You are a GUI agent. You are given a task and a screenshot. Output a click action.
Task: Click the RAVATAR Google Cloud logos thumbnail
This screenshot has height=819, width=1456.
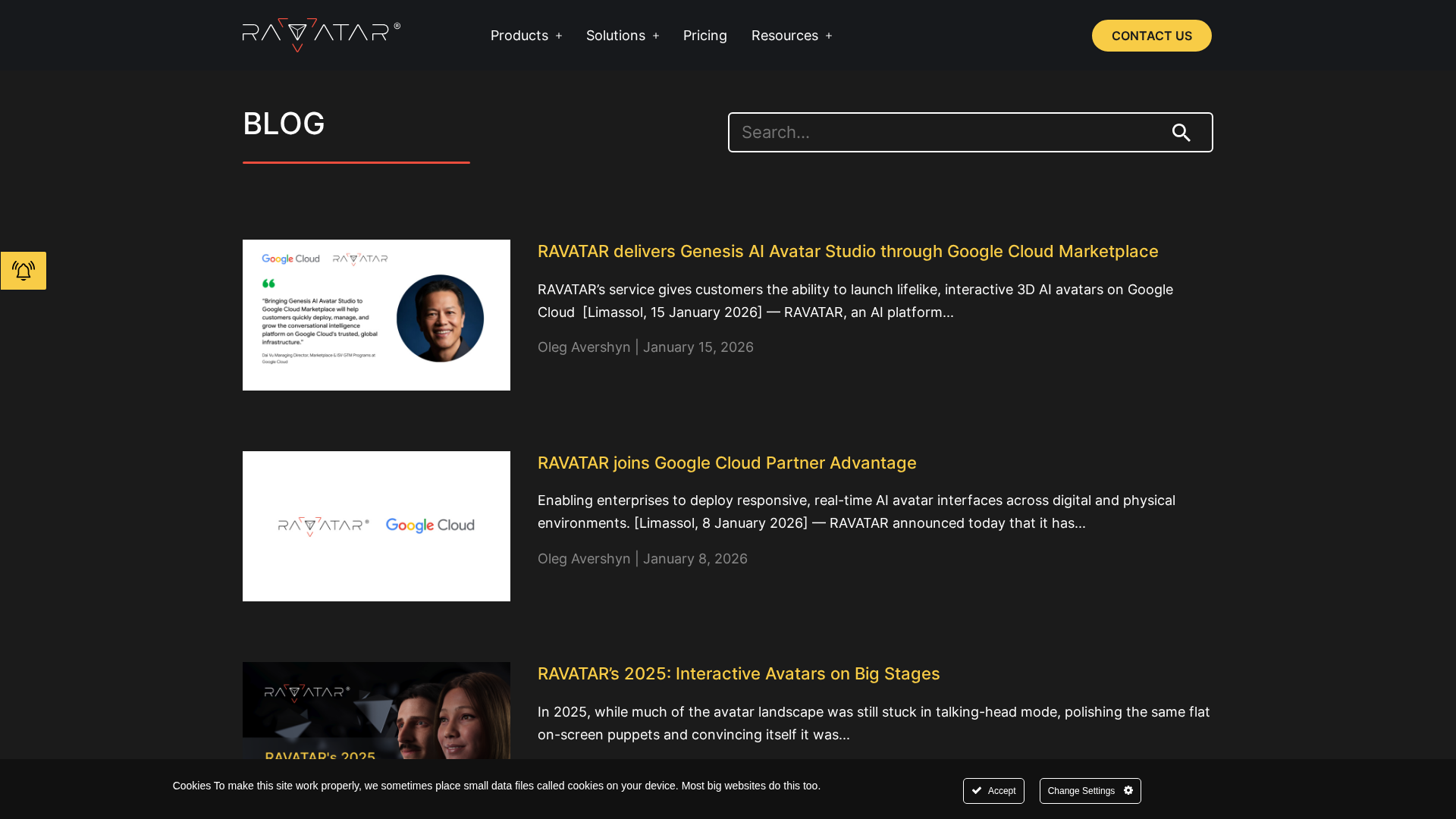pyautogui.click(x=376, y=526)
